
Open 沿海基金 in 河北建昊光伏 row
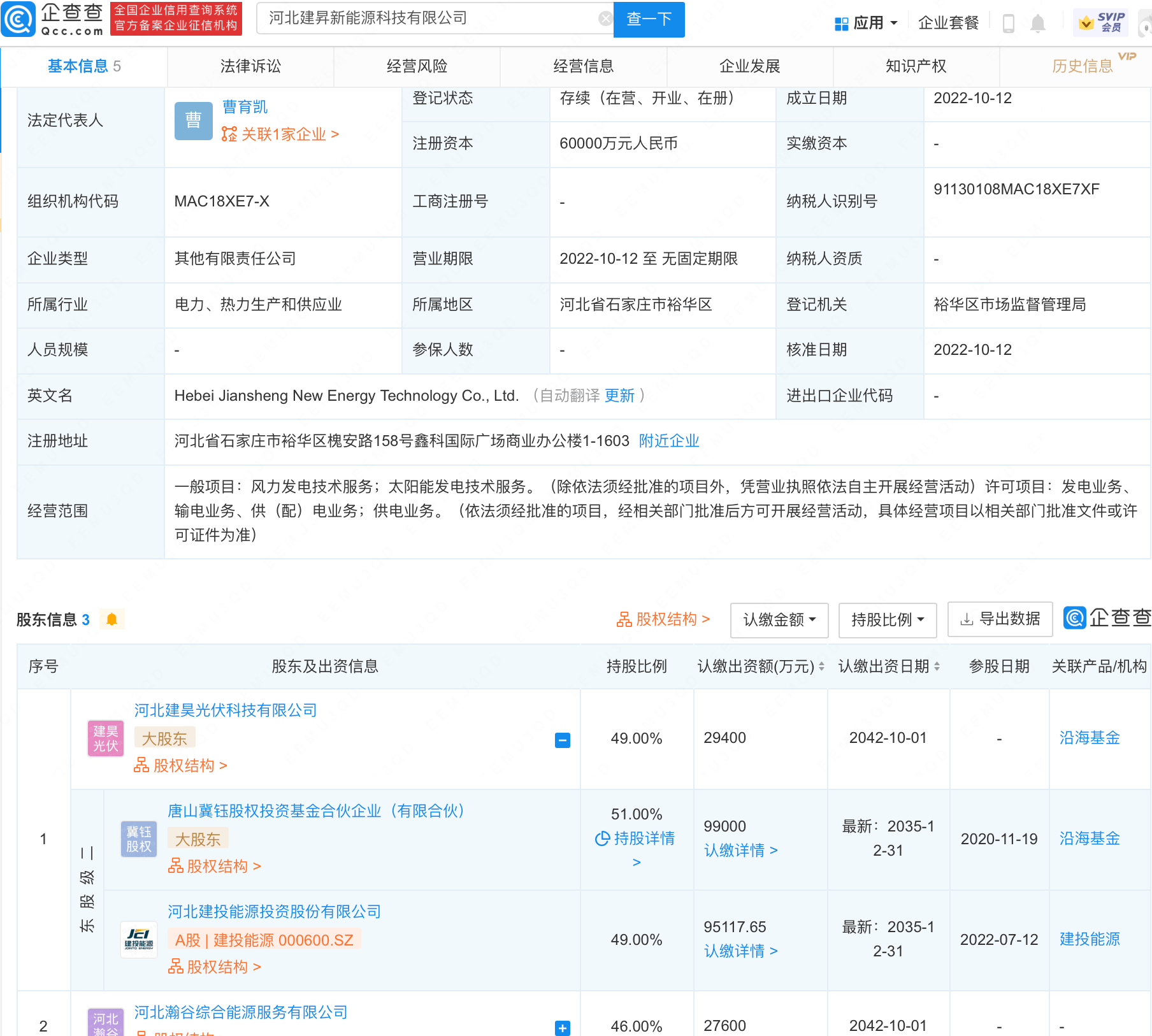1090,738
